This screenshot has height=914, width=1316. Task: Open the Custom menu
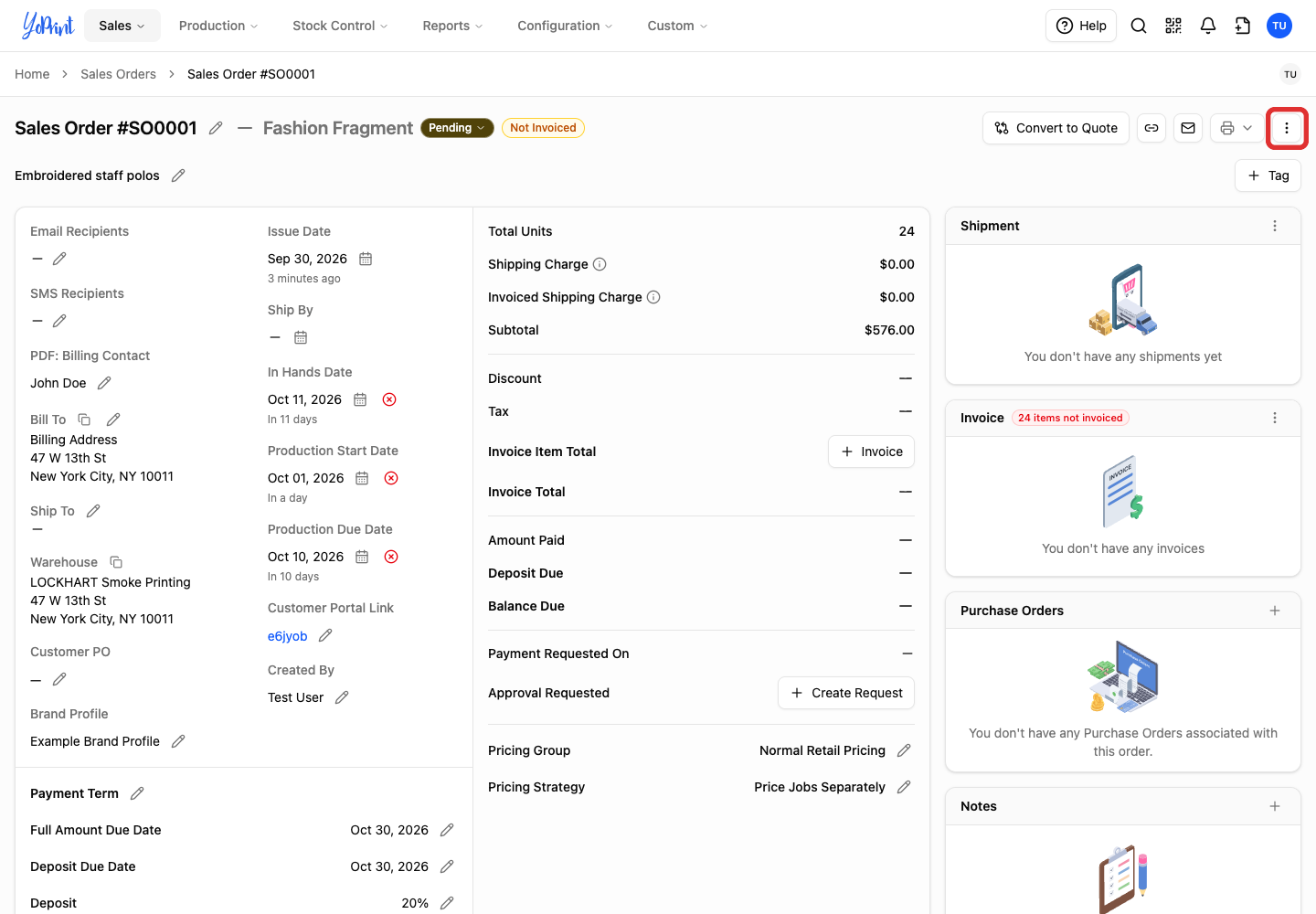coord(677,26)
